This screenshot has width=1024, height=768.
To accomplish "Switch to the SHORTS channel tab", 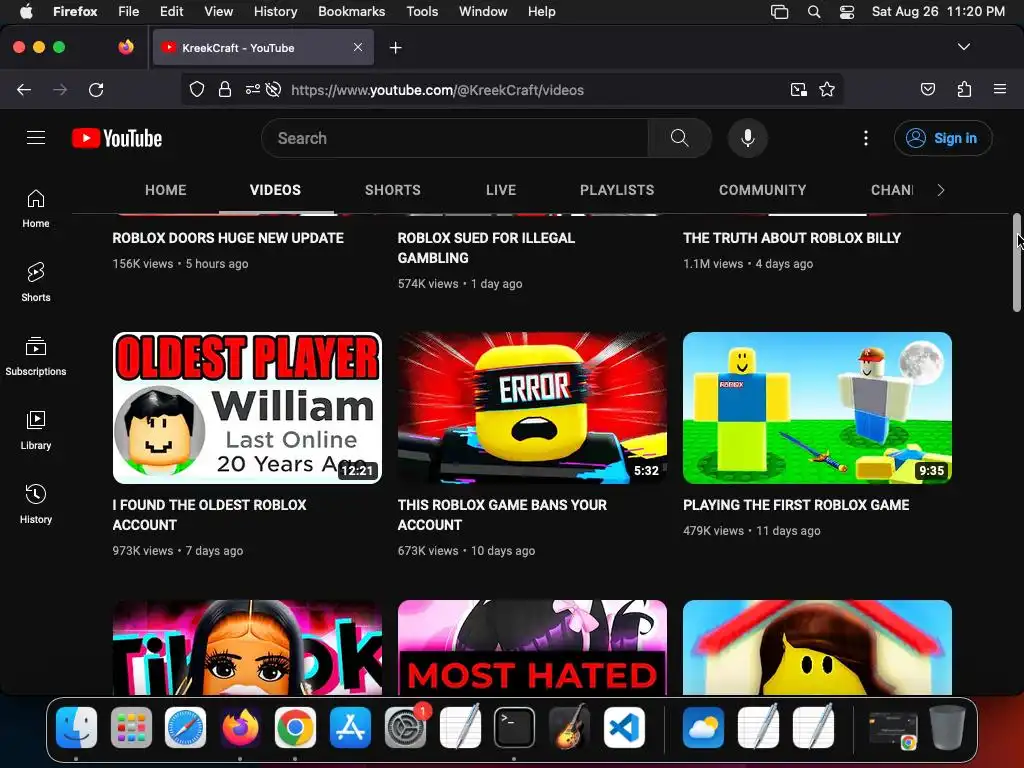I will point(392,190).
